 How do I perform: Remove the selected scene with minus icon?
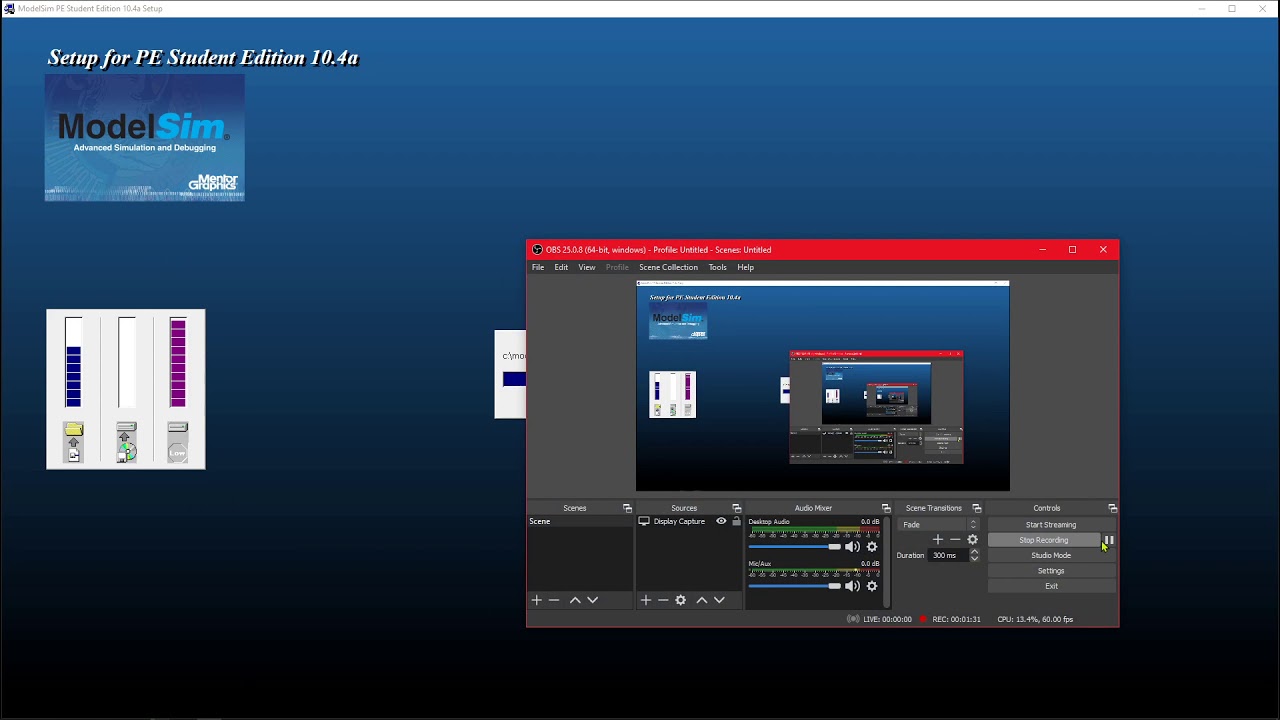pos(554,600)
